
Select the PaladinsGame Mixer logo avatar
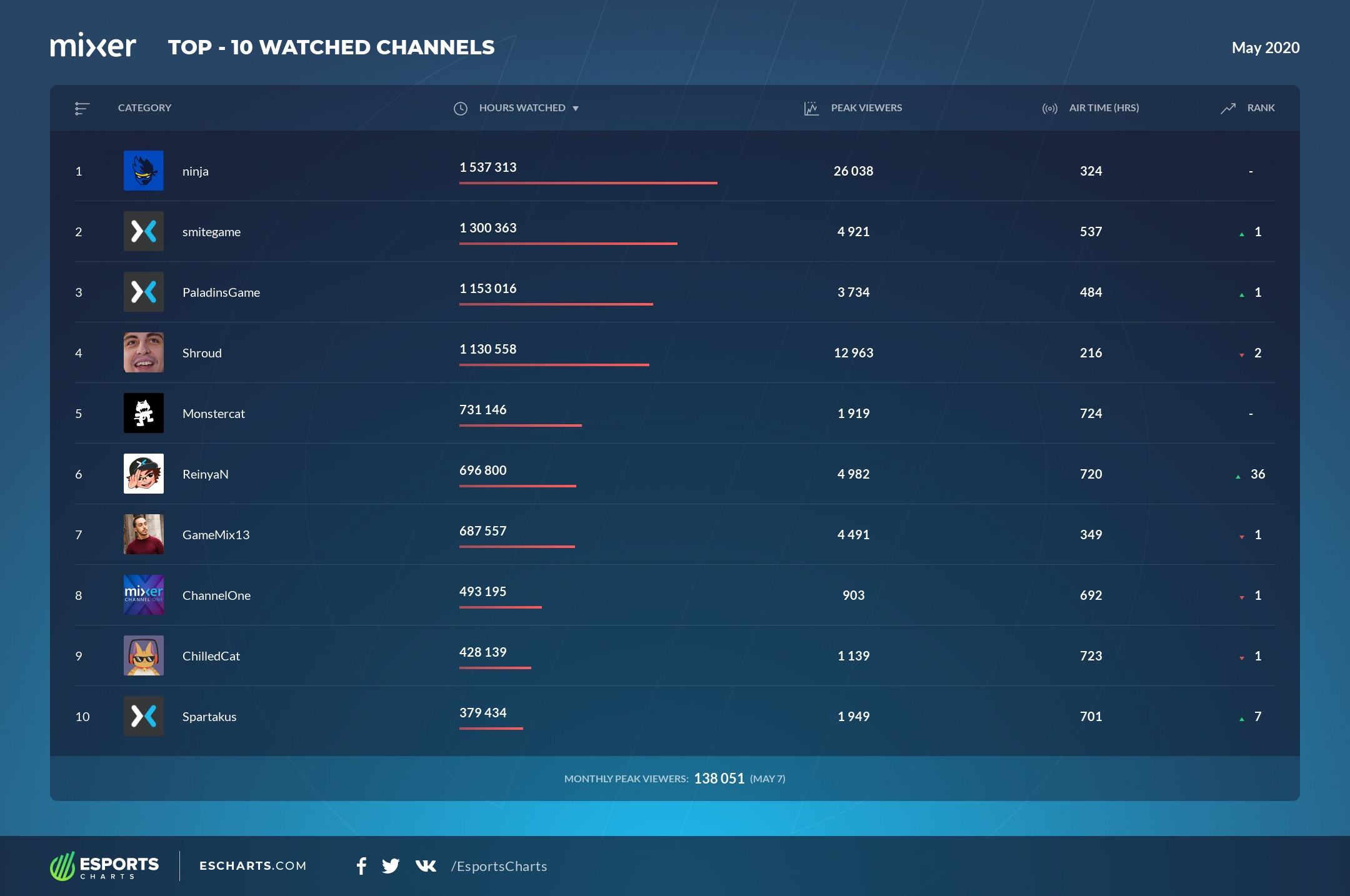click(144, 292)
